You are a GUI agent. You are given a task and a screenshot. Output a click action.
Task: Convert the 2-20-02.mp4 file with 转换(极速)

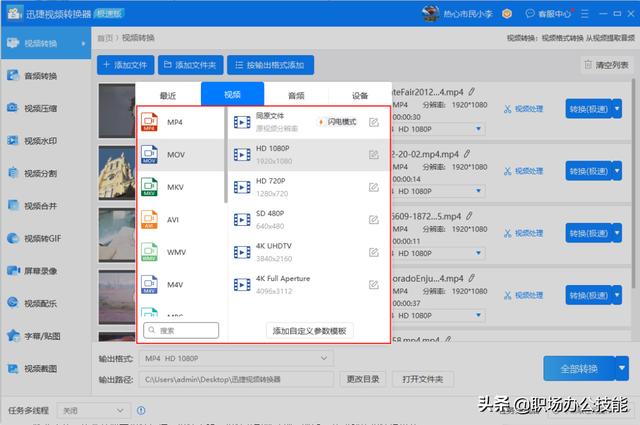[x=589, y=171]
